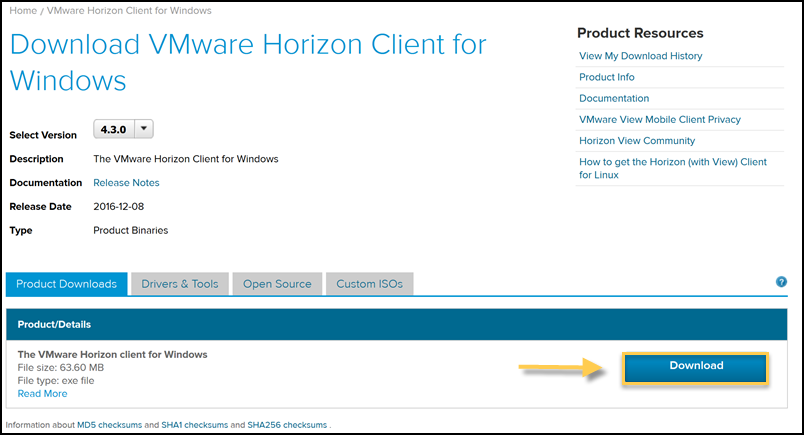Click the page title Download VMware Horizon Client

248,62
